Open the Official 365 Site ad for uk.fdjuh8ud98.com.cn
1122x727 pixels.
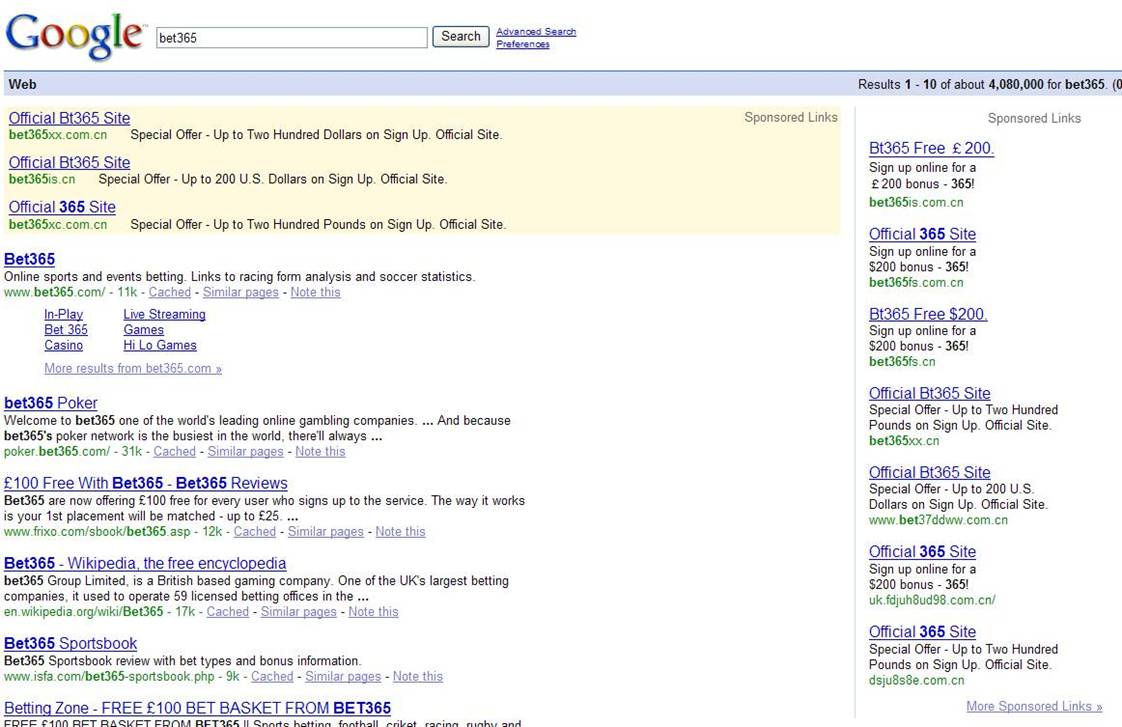tap(922, 552)
